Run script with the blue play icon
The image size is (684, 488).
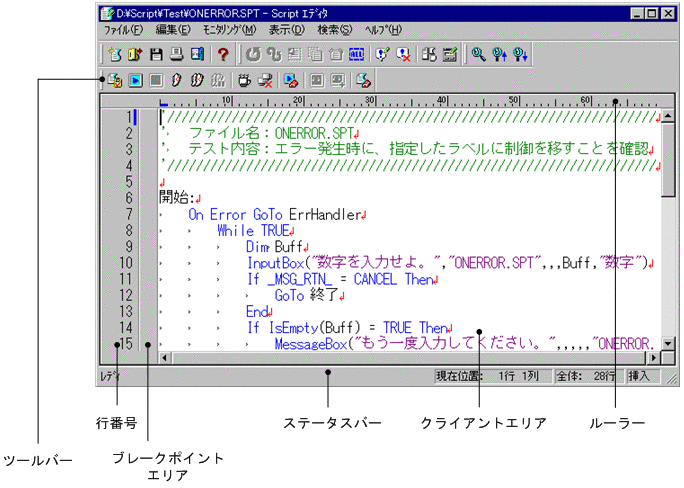pos(136,80)
